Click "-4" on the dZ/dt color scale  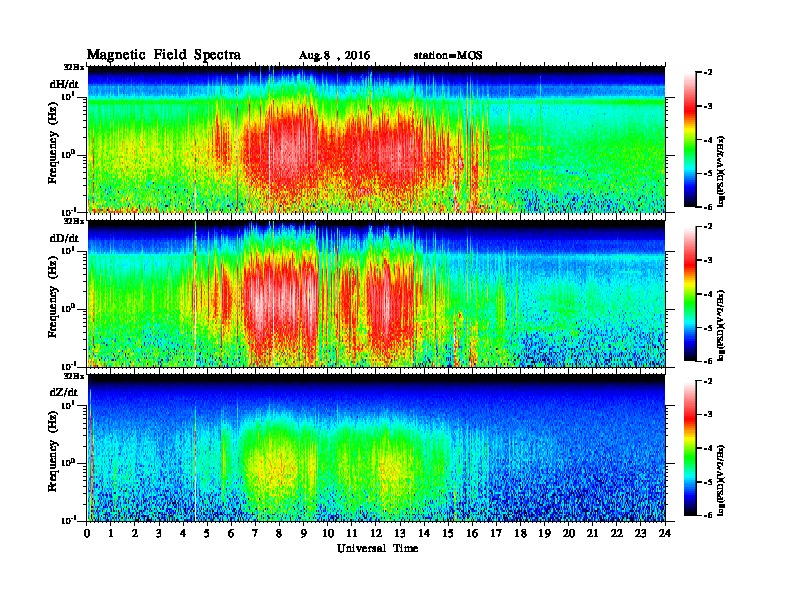(x=708, y=448)
